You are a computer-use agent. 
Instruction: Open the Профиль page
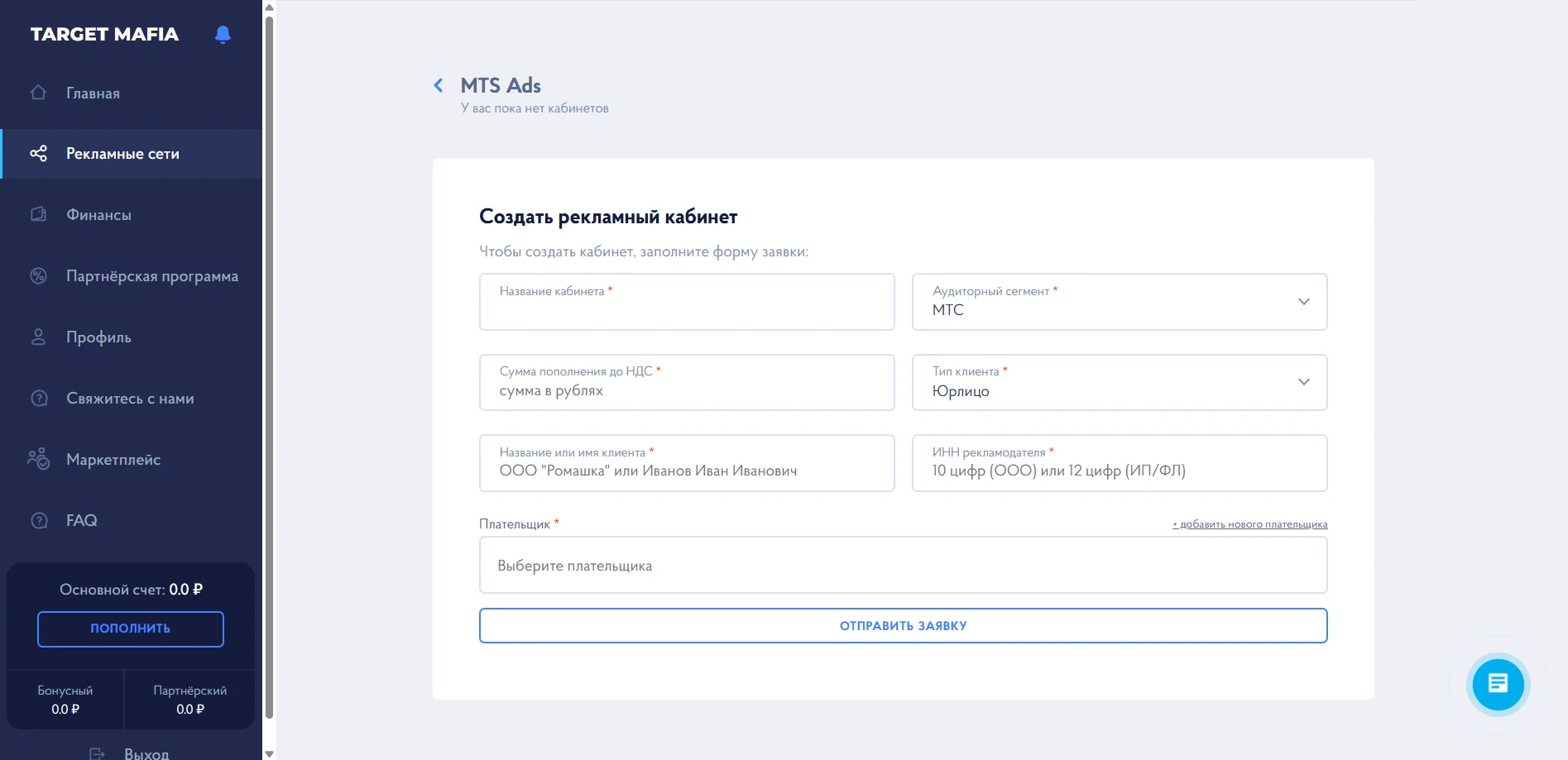132,337
